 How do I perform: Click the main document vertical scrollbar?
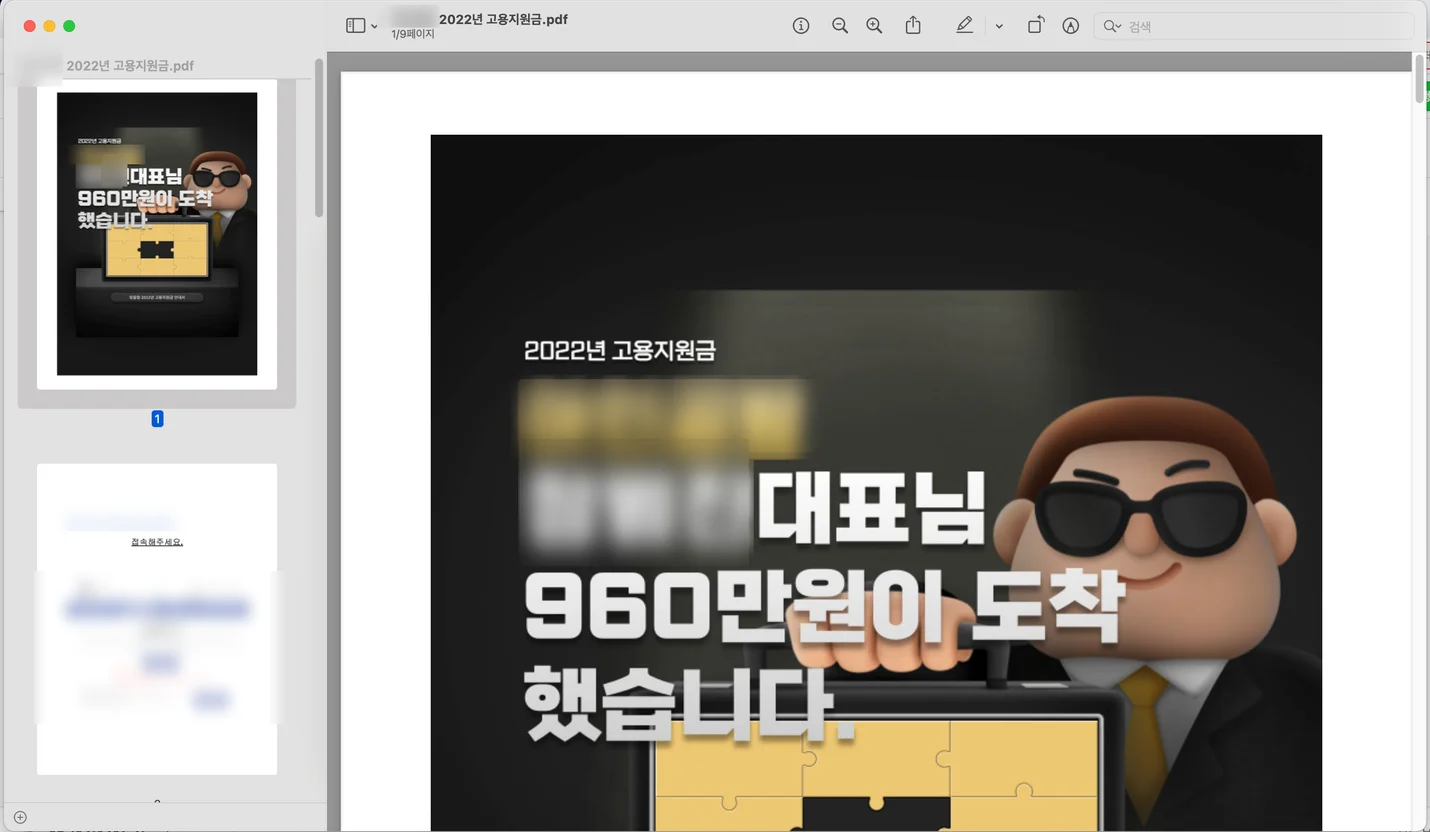[1420, 78]
